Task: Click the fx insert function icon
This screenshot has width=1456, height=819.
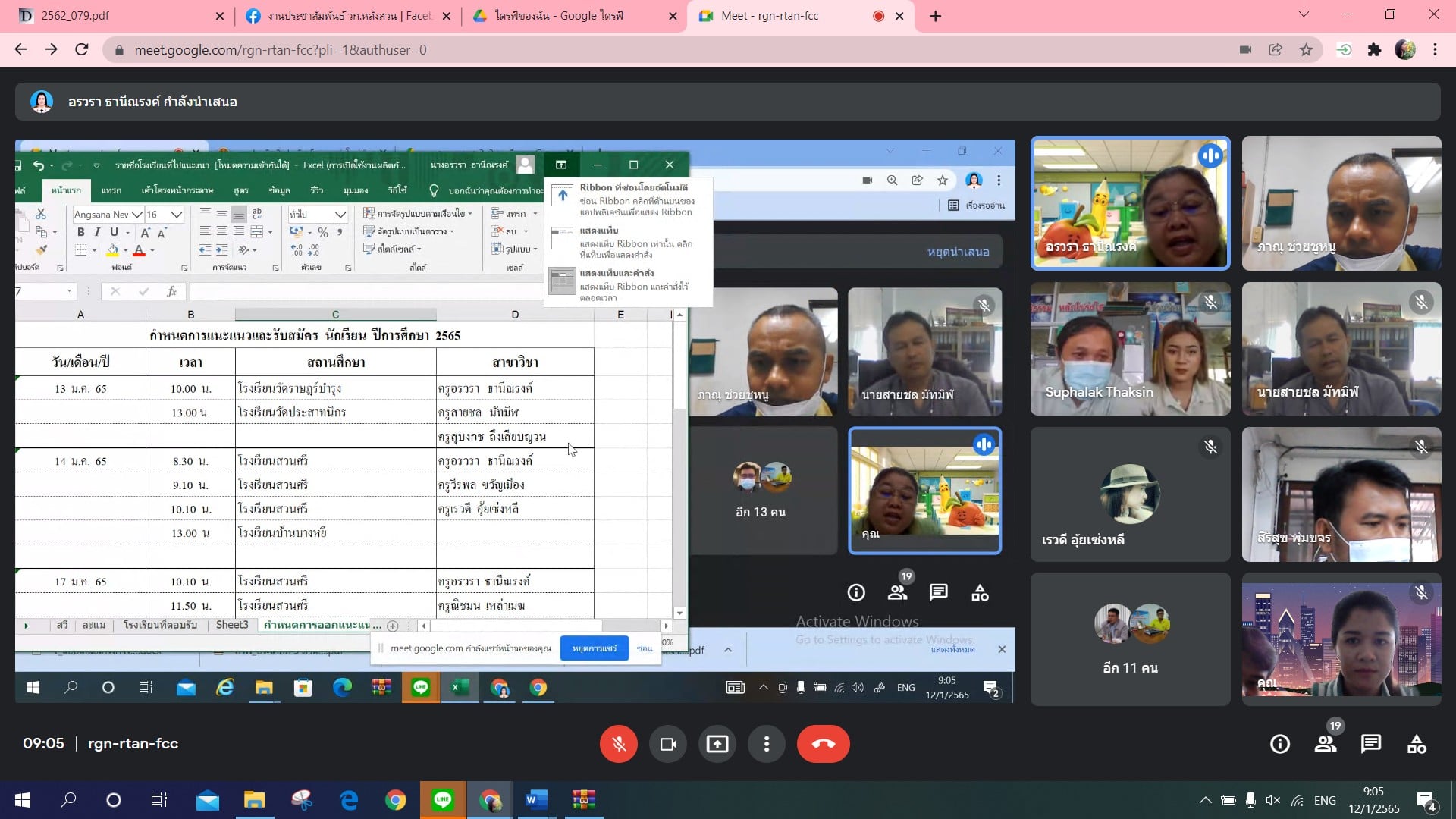Action: 172,291
